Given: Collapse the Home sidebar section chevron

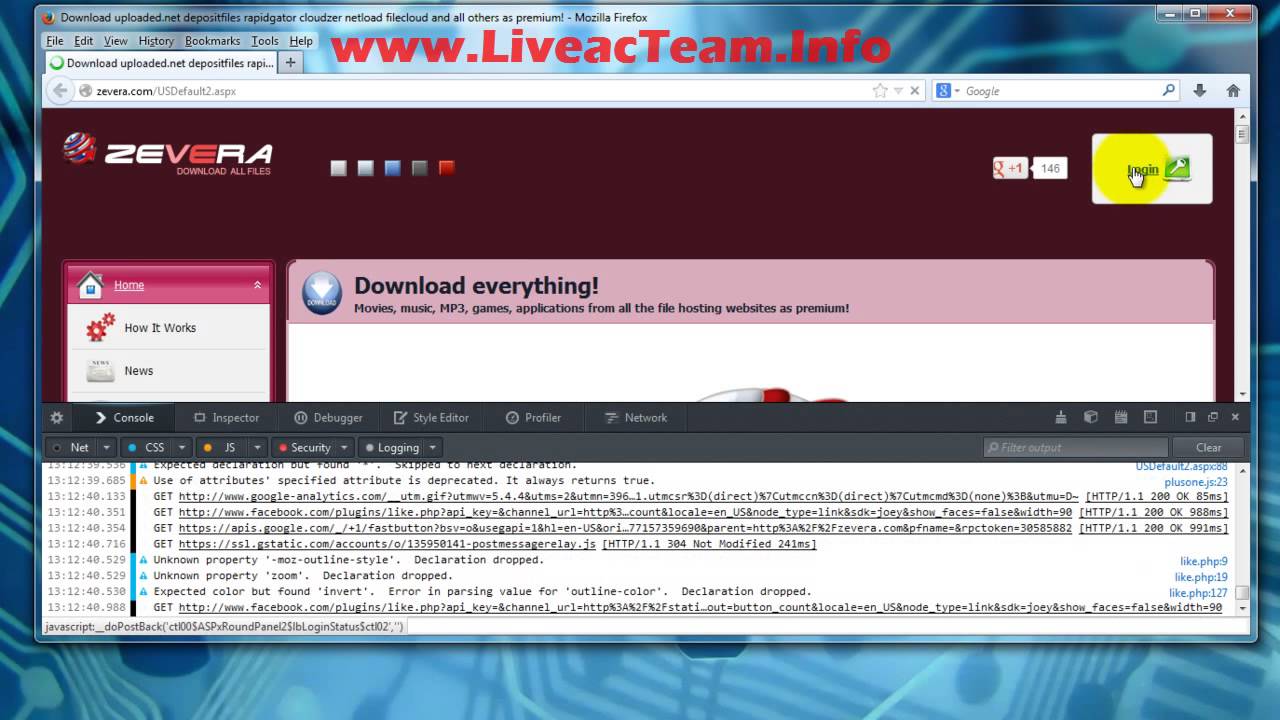Looking at the screenshot, I should point(257,285).
